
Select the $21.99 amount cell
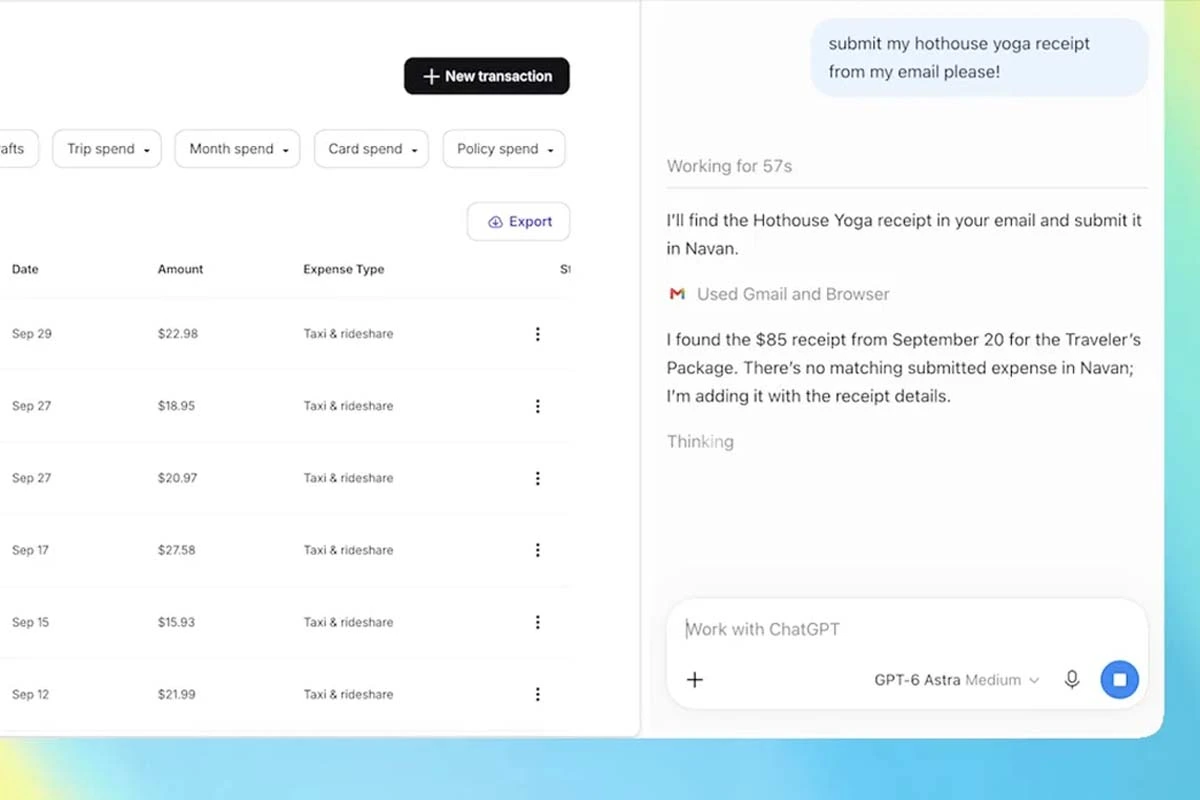177,694
